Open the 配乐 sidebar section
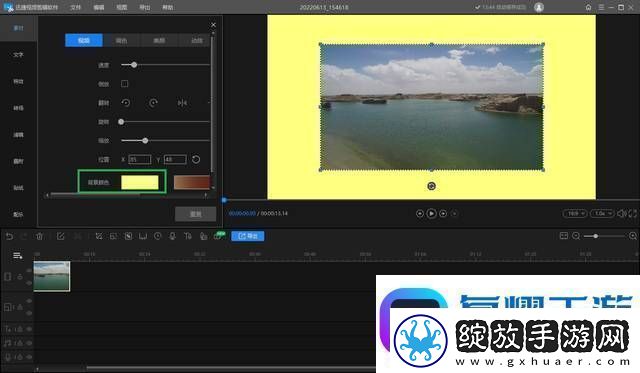The image size is (640, 373). click(x=18, y=214)
